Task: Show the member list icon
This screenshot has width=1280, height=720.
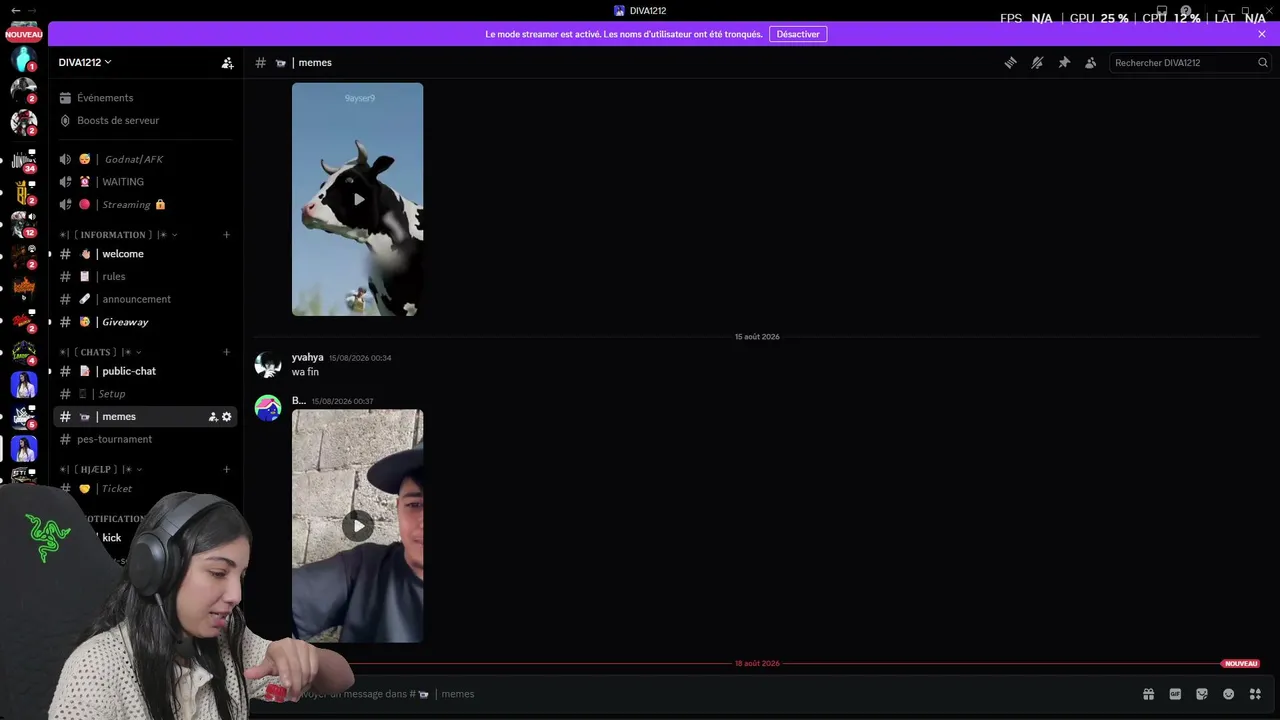Action: 1090,62
